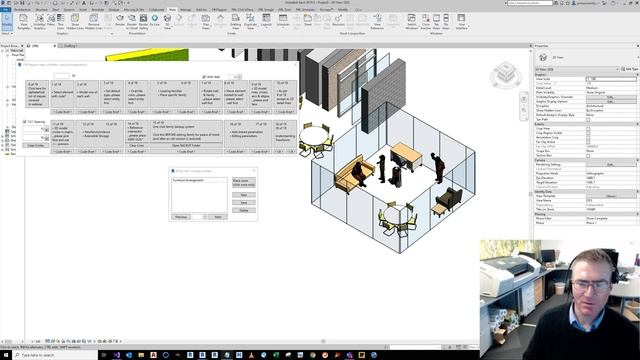This screenshot has height=360, width=640.
Task: Click Remove Hidden Lines tool
Action: (x=93, y=22)
